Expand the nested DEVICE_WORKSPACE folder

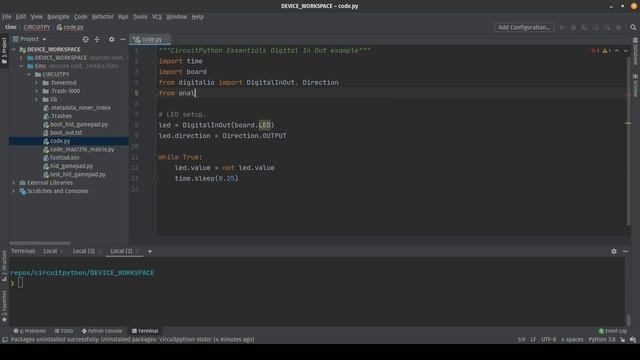[21, 58]
